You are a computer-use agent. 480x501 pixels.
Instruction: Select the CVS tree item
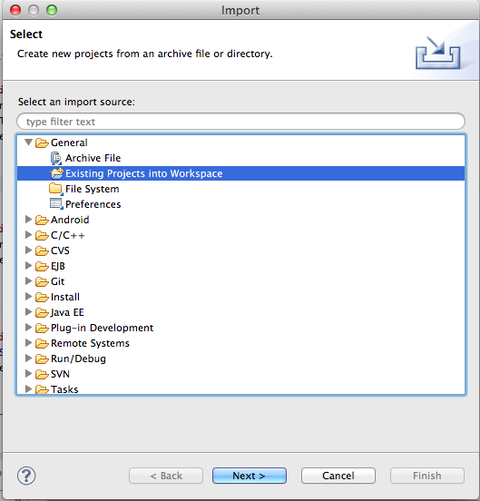click(x=60, y=251)
